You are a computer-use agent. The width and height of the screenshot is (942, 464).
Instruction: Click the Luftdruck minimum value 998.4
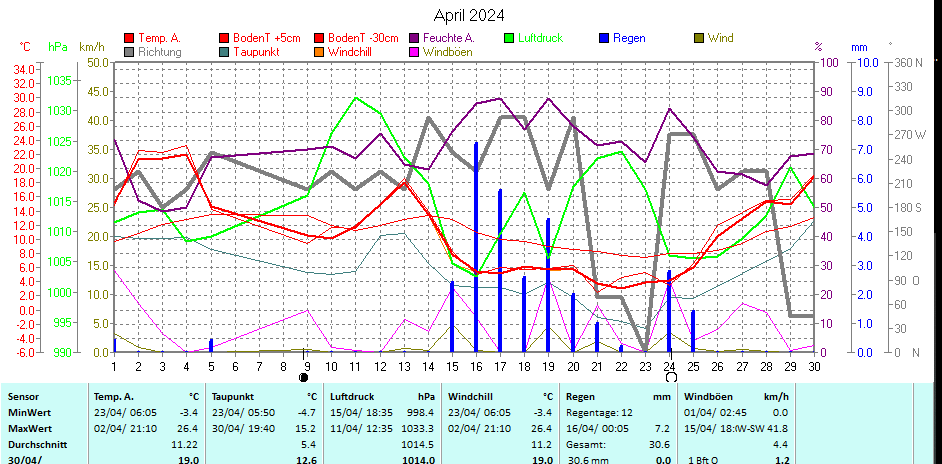[x=421, y=413]
